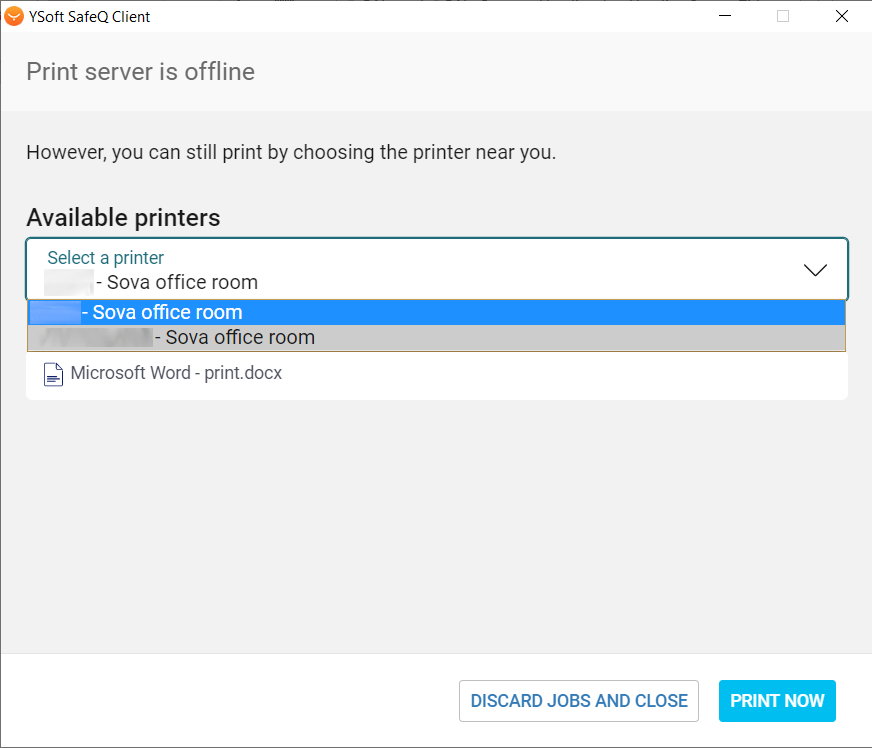Viewport: 872px width, 748px height.
Task: Click the blurred printer name in highlighted option
Action: 55,312
